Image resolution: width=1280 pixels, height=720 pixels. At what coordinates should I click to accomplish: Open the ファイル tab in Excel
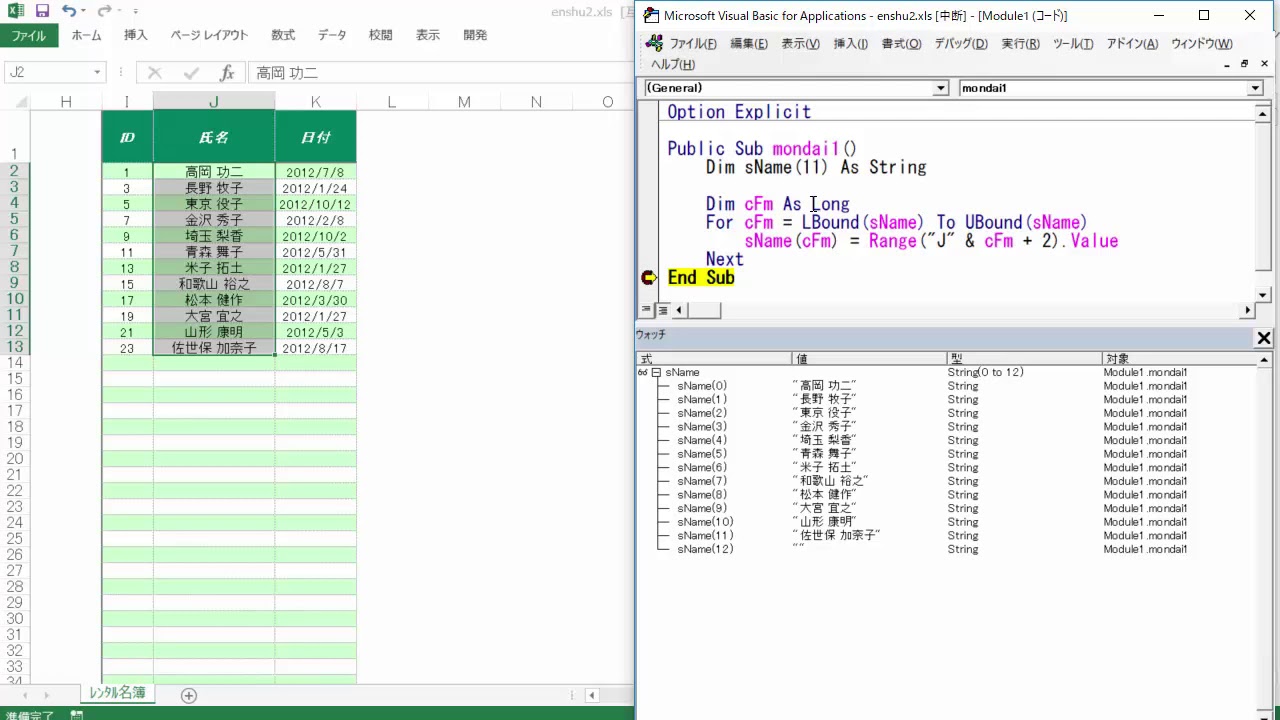(29, 35)
